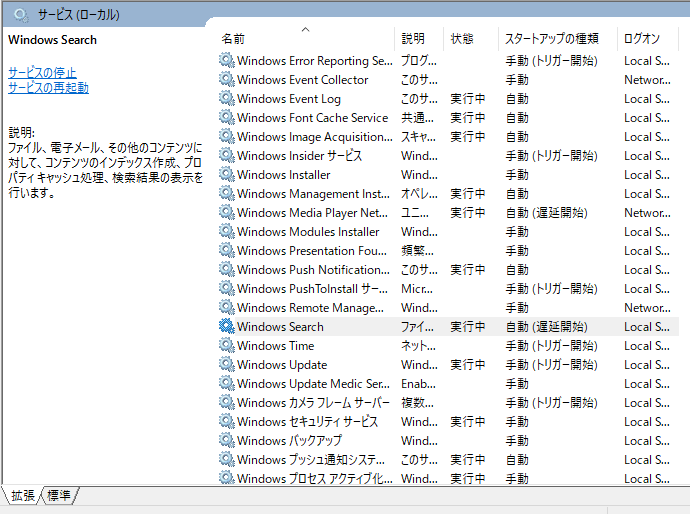
Task: Click 自動 (遅延開始) in Windows Search row
Action: point(547,327)
